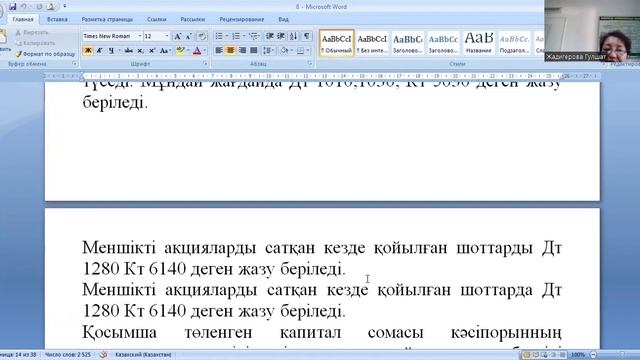Viewport: 640px width, 360px height.
Task: Switch to the Главная ribbon tab
Action: tap(23, 19)
